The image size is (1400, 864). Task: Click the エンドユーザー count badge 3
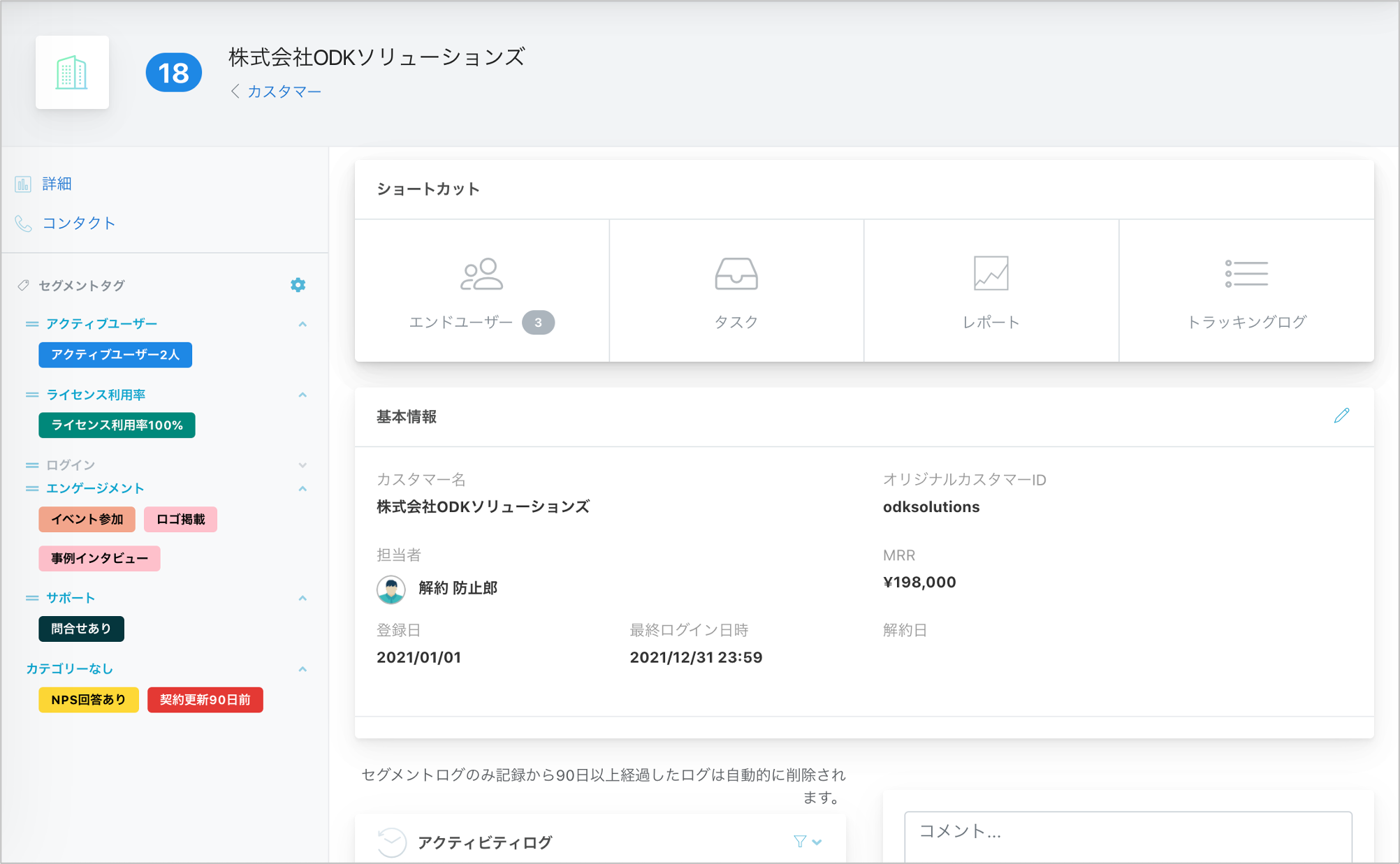click(x=538, y=322)
